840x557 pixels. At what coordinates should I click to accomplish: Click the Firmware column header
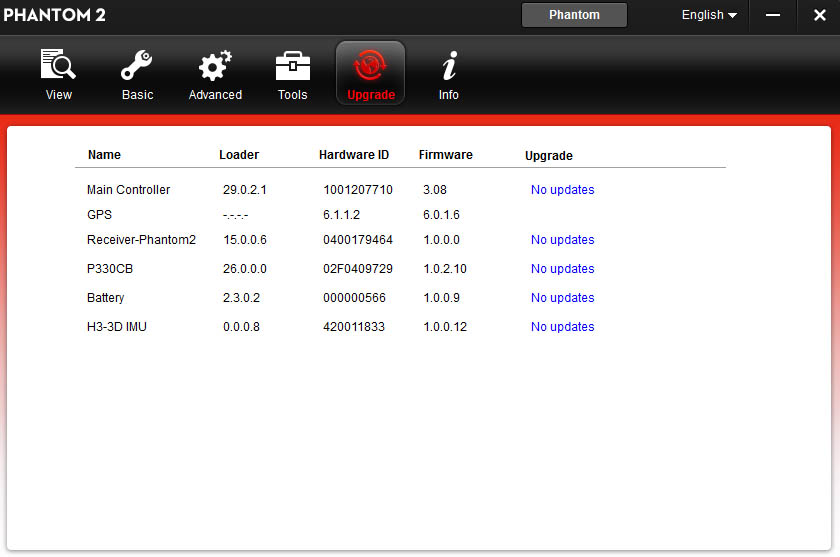point(446,155)
